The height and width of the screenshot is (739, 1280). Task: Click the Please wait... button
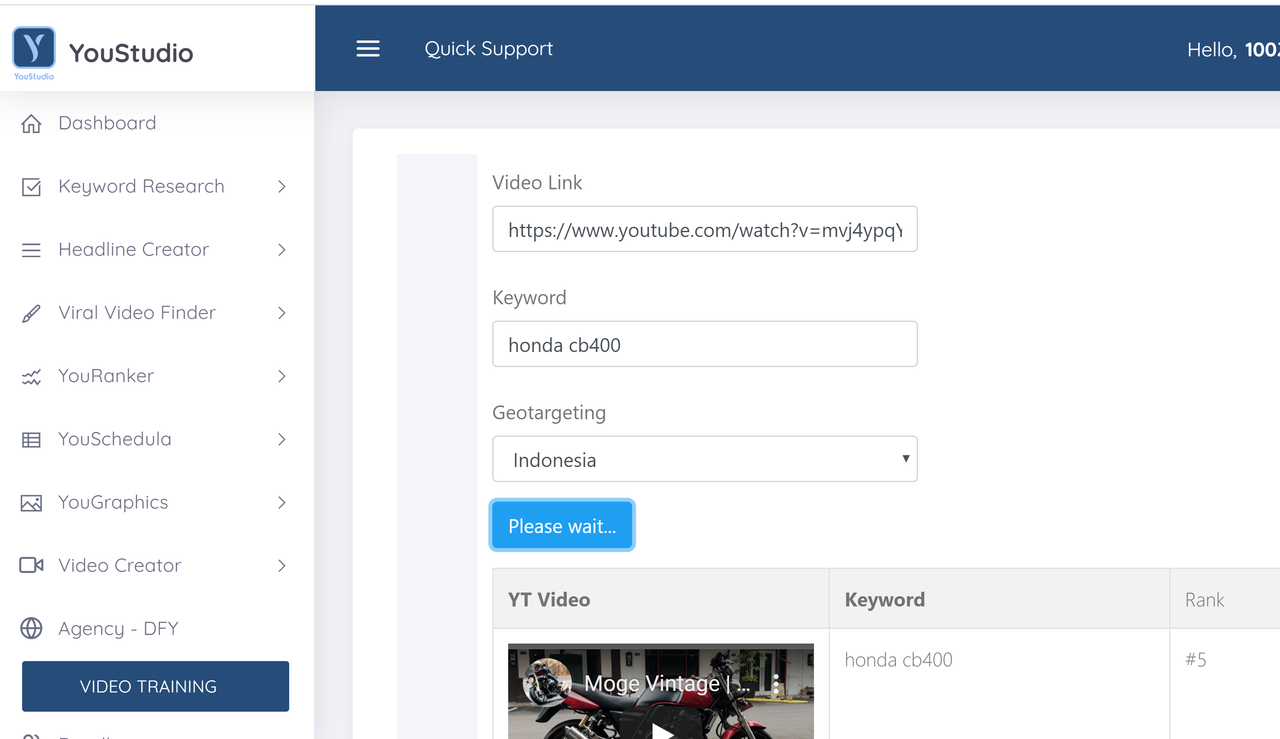(x=562, y=526)
